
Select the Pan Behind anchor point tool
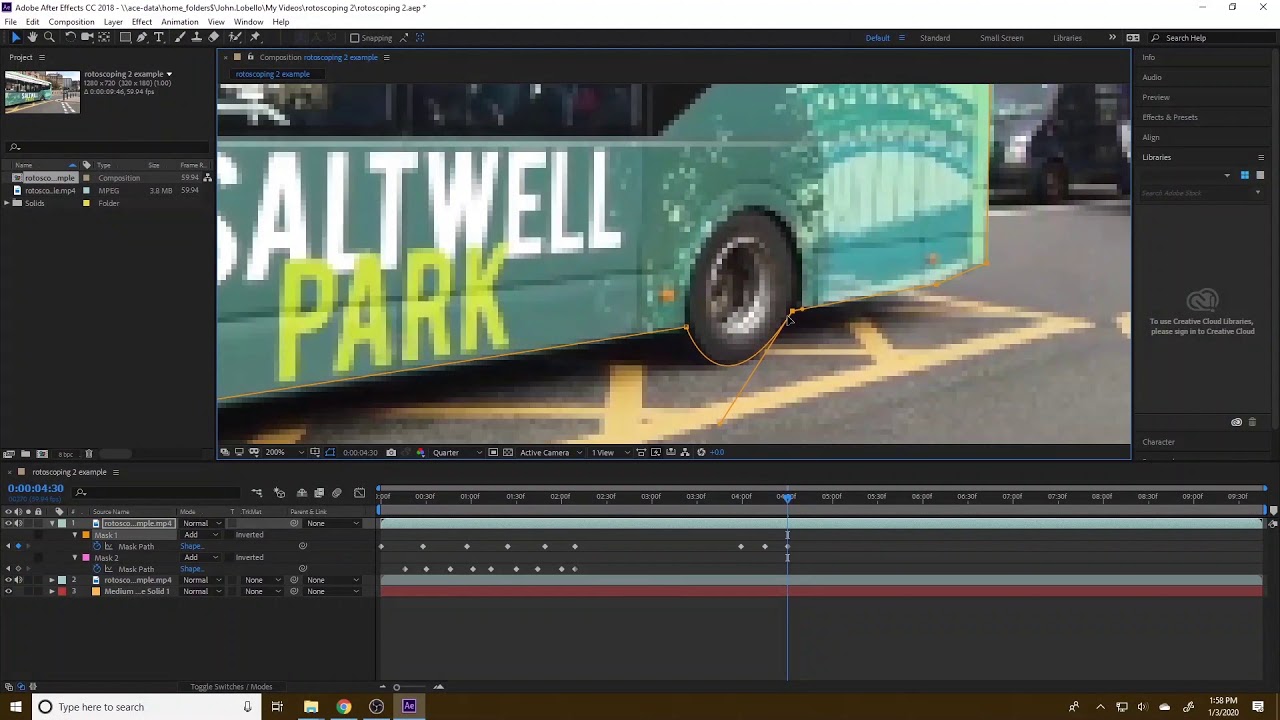point(104,37)
